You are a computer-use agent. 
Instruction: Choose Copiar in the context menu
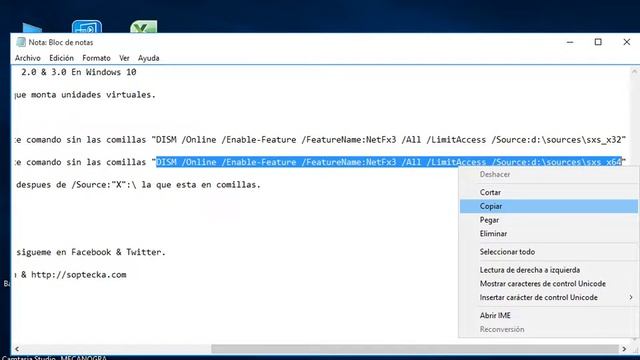pyautogui.click(x=549, y=206)
